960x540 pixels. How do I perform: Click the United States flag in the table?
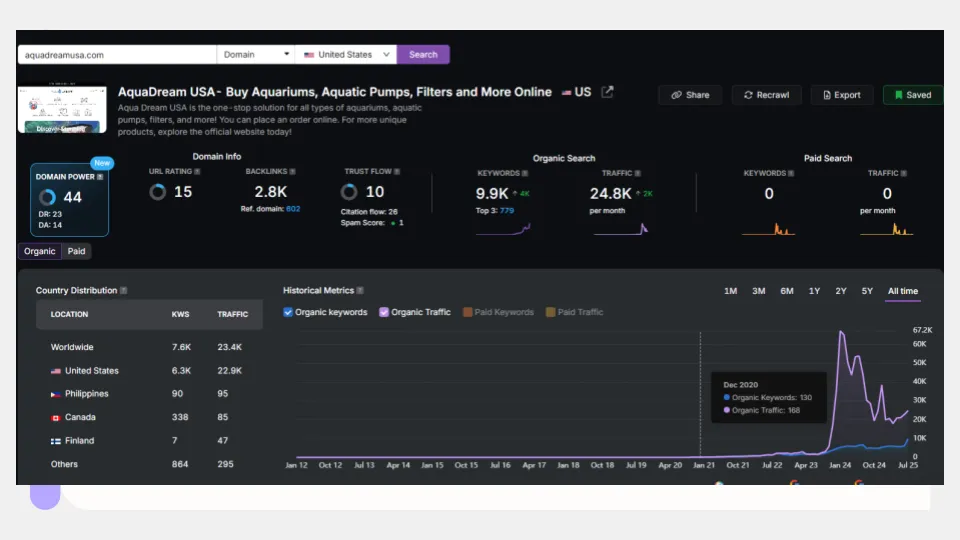click(x=56, y=371)
